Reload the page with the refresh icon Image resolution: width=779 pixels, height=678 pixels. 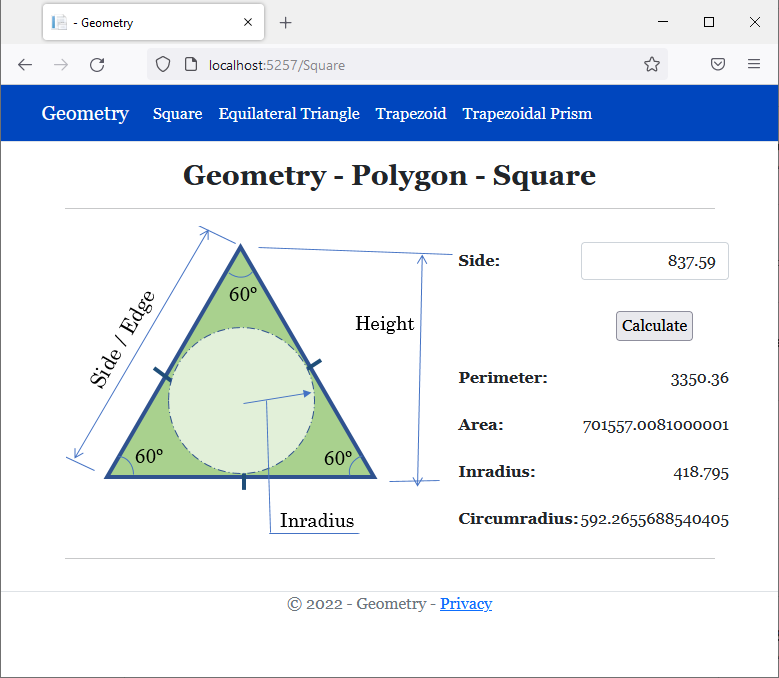[97, 65]
